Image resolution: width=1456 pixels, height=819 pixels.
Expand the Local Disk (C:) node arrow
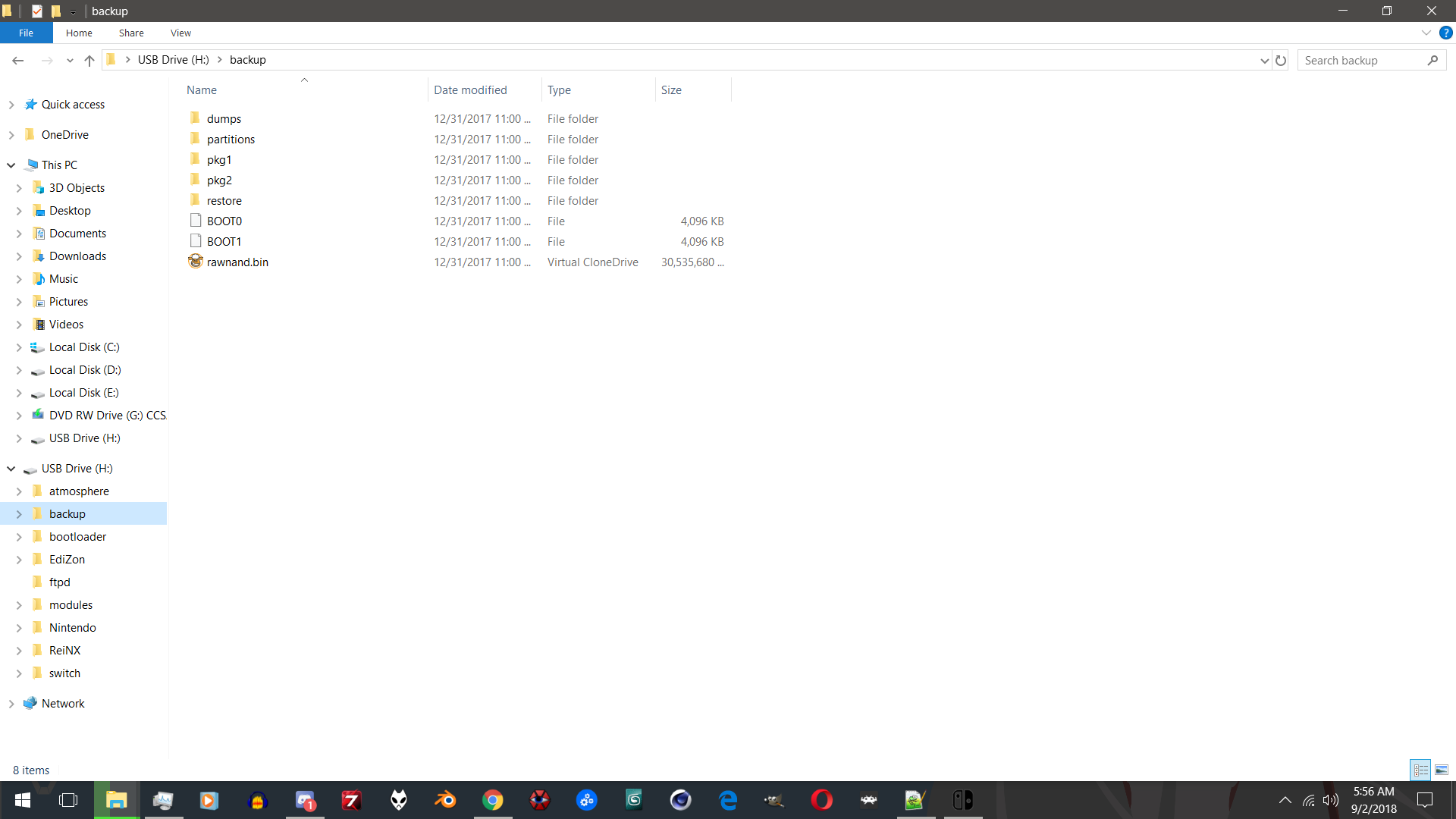coord(19,347)
